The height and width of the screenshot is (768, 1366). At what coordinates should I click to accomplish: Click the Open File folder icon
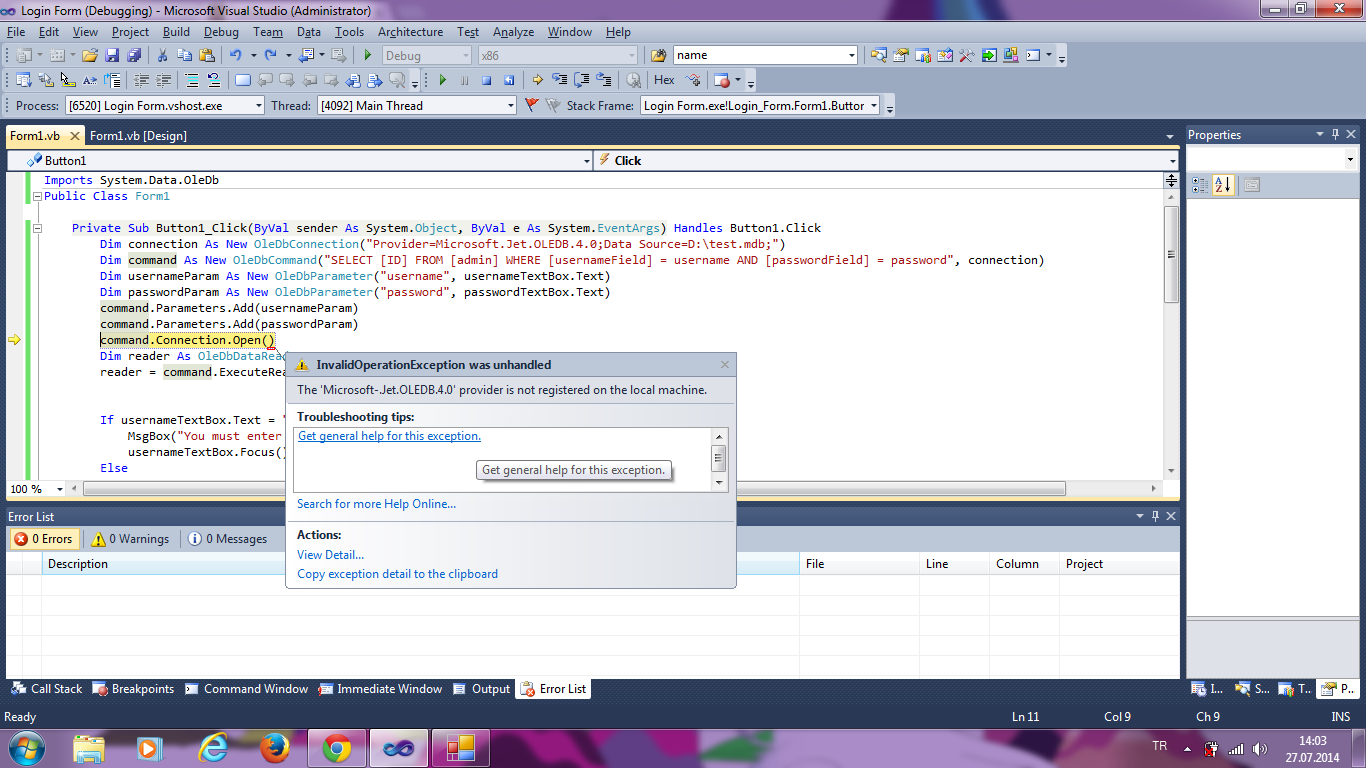[90, 55]
